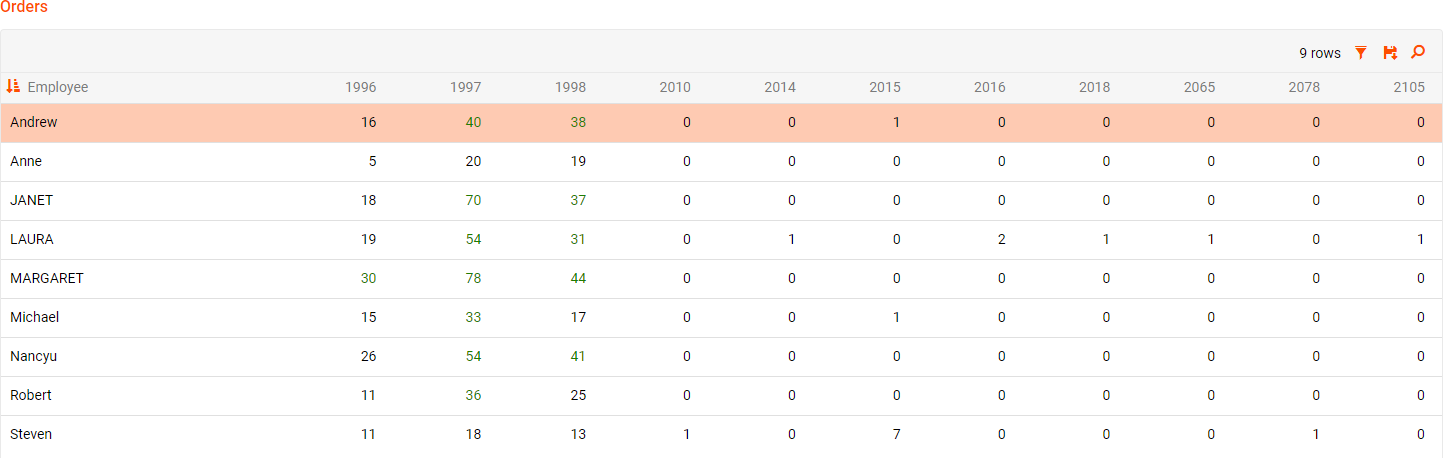Image resolution: width=1443 pixels, height=458 pixels.
Task: Click the JANET employee name
Action: pyautogui.click(x=31, y=200)
